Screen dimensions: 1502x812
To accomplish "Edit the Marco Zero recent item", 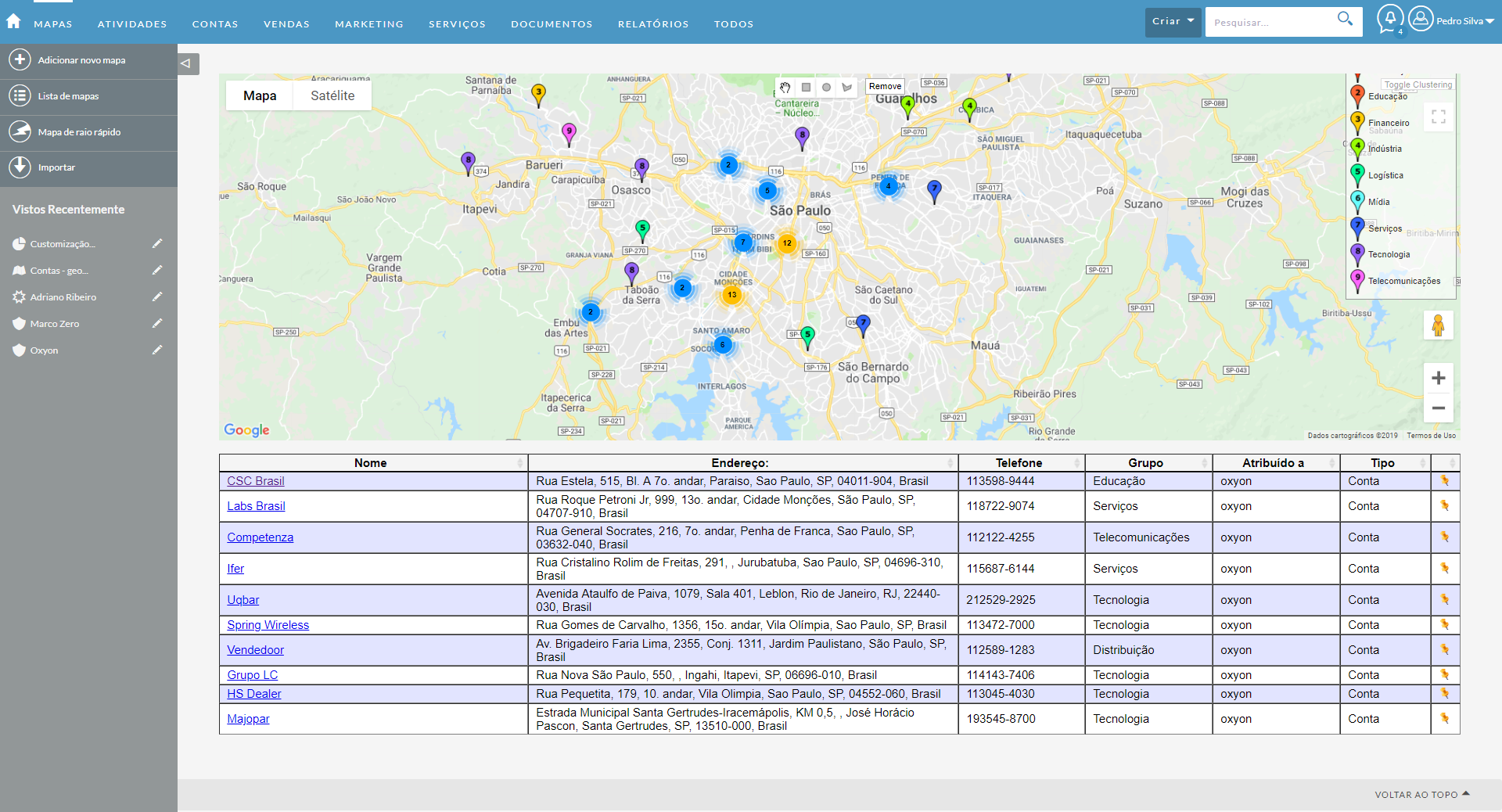I will [x=157, y=323].
